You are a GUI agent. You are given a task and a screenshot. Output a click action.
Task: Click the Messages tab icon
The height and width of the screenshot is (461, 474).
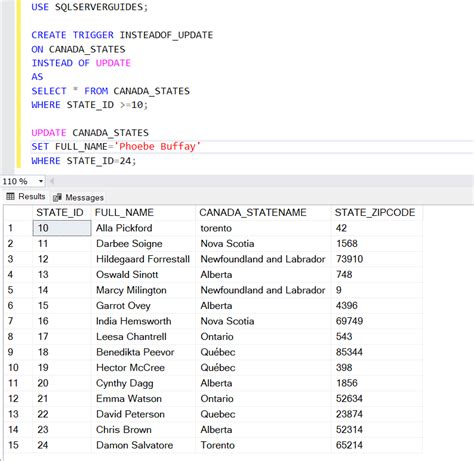57,197
